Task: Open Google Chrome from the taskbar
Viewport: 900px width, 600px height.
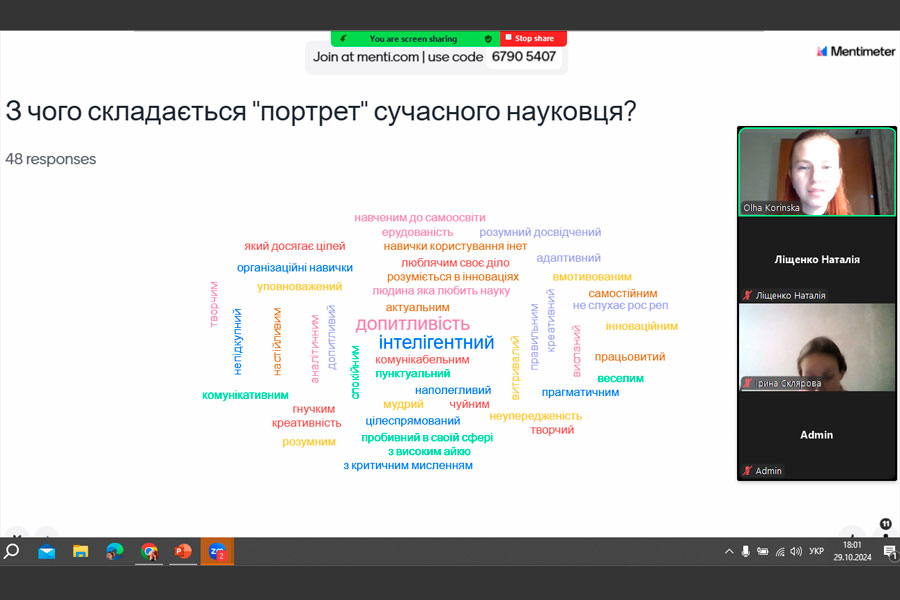Action: [x=149, y=551]
